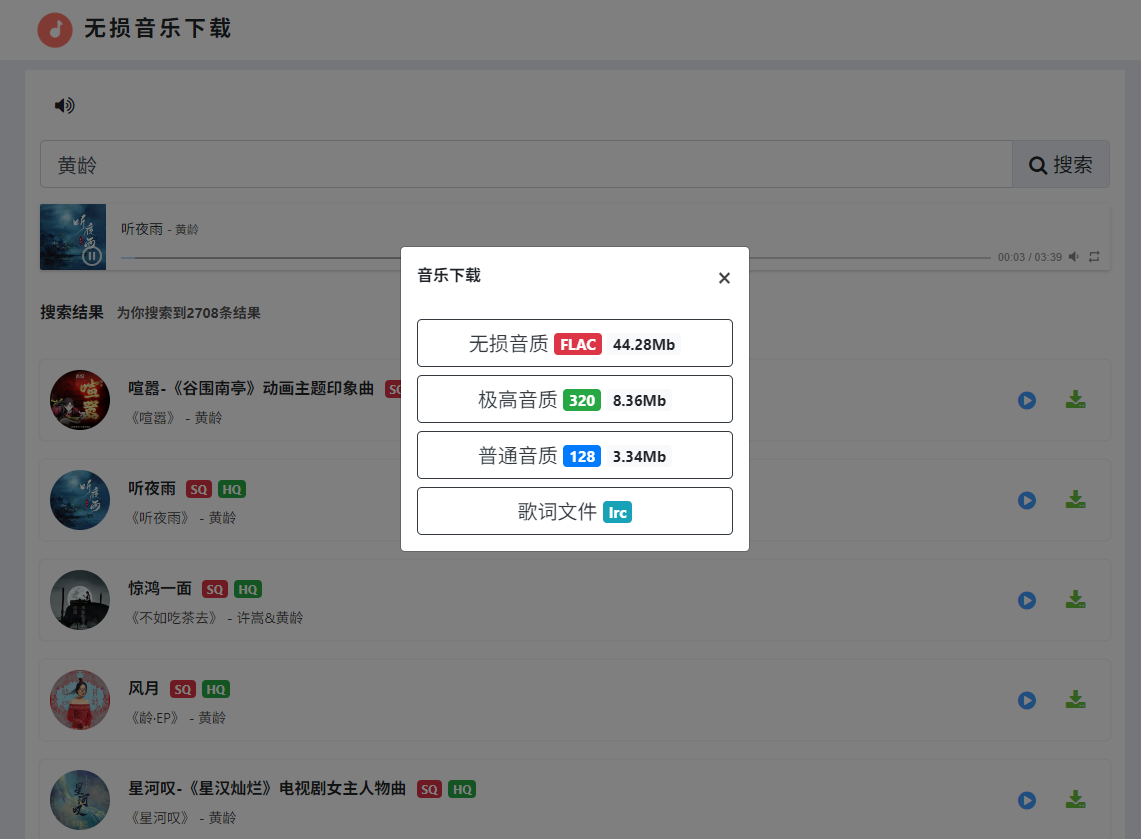
Task: Click the 搜索 search button
Action: point(1061,165)
